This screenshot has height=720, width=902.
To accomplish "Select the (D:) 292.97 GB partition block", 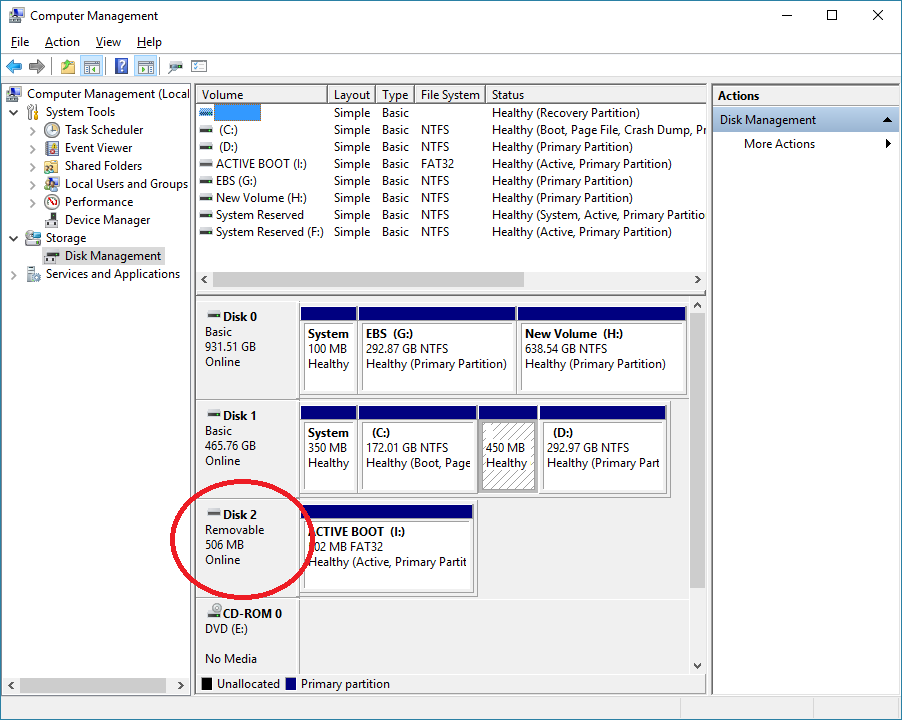I will pos(603,449).
